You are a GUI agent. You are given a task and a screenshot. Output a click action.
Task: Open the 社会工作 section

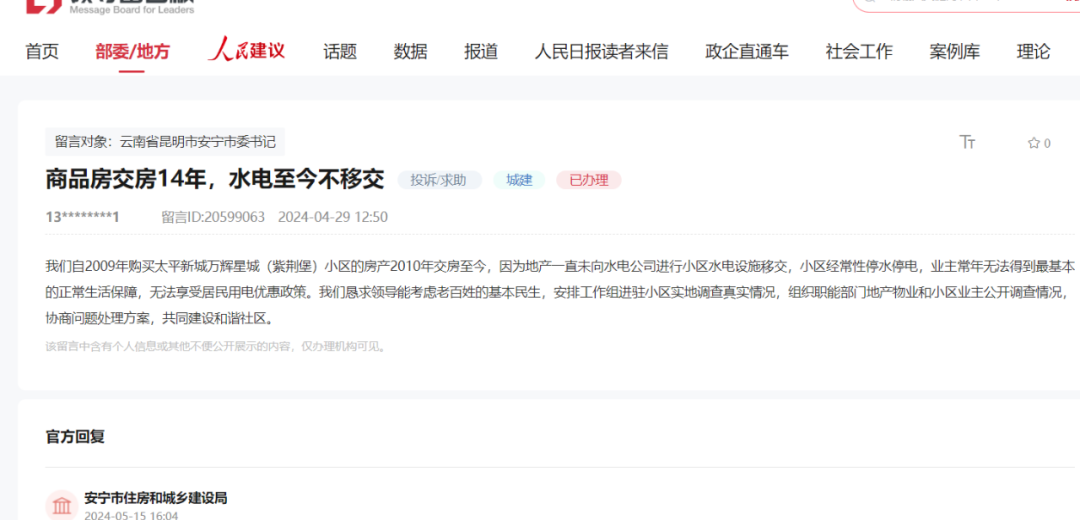coord(859,52)
